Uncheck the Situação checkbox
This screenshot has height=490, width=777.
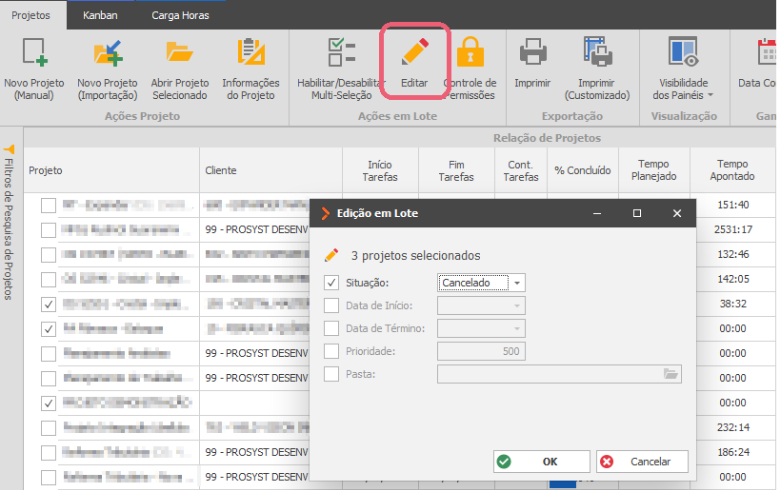click(x=332, y=282)
